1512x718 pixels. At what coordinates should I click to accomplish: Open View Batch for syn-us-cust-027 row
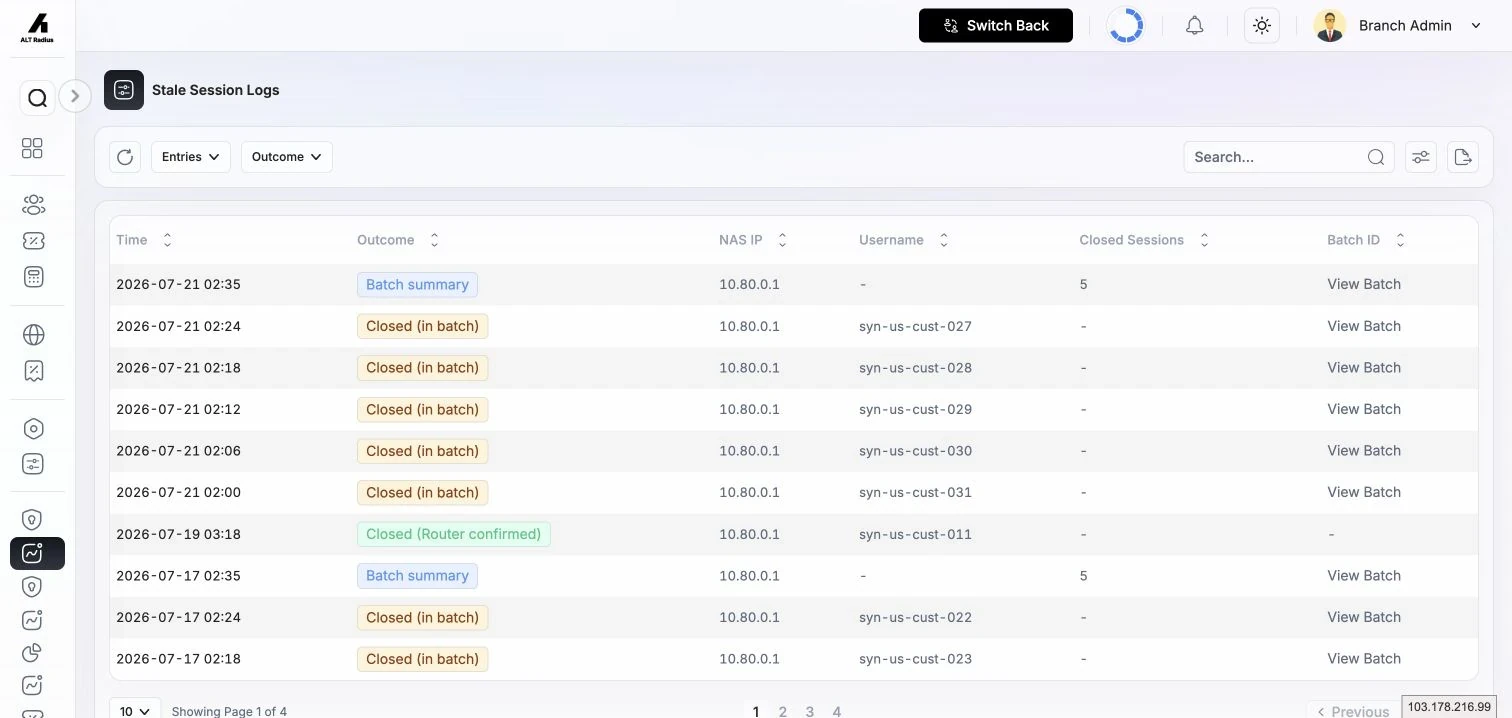[x=1364, y=326]
